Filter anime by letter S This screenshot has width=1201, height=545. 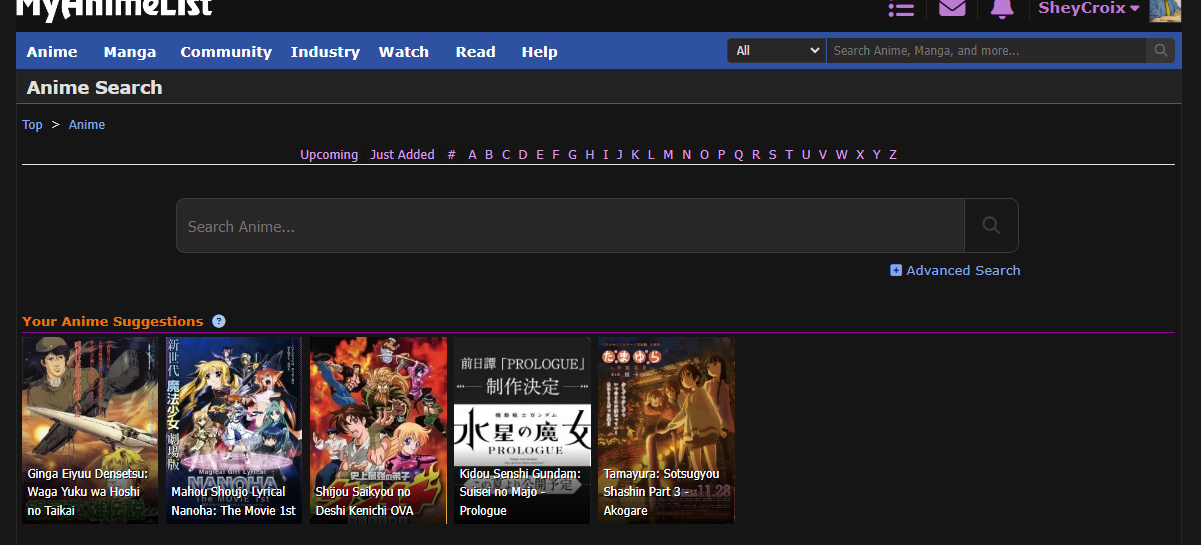[773, 155]
